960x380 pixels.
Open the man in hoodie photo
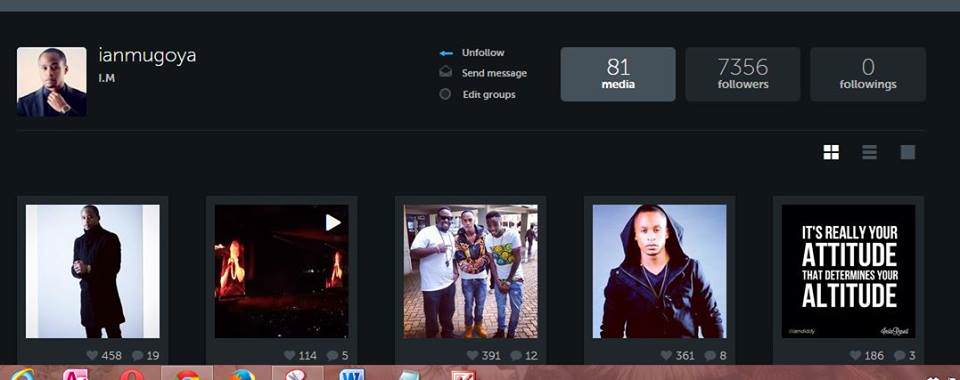(x=659, y=271)
